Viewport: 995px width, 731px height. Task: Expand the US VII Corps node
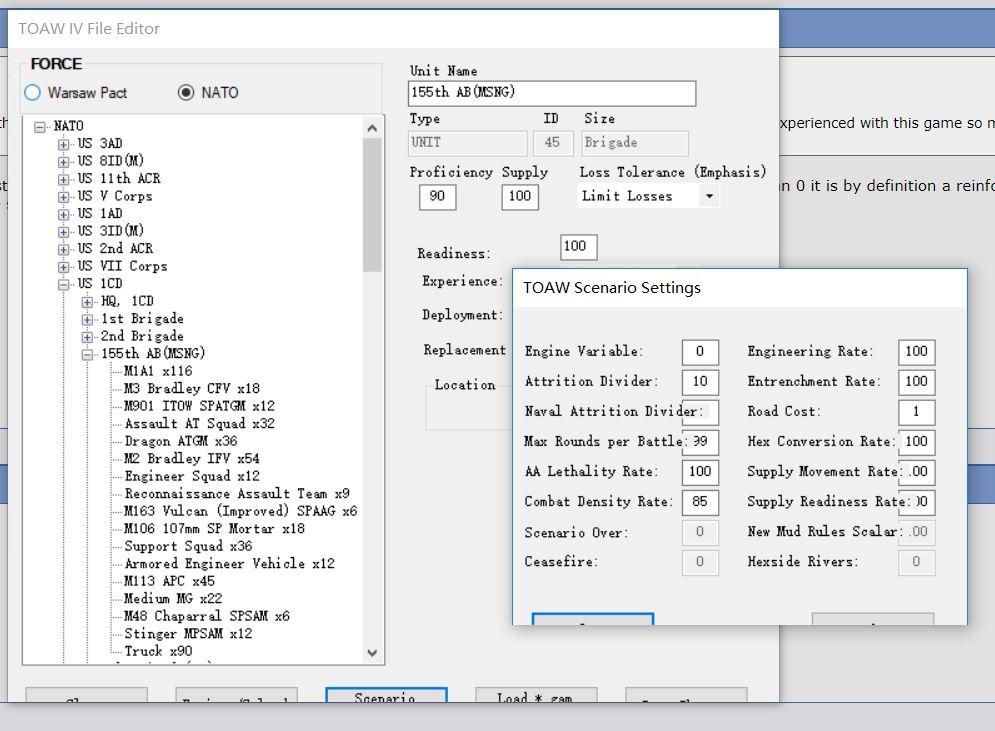64,267
